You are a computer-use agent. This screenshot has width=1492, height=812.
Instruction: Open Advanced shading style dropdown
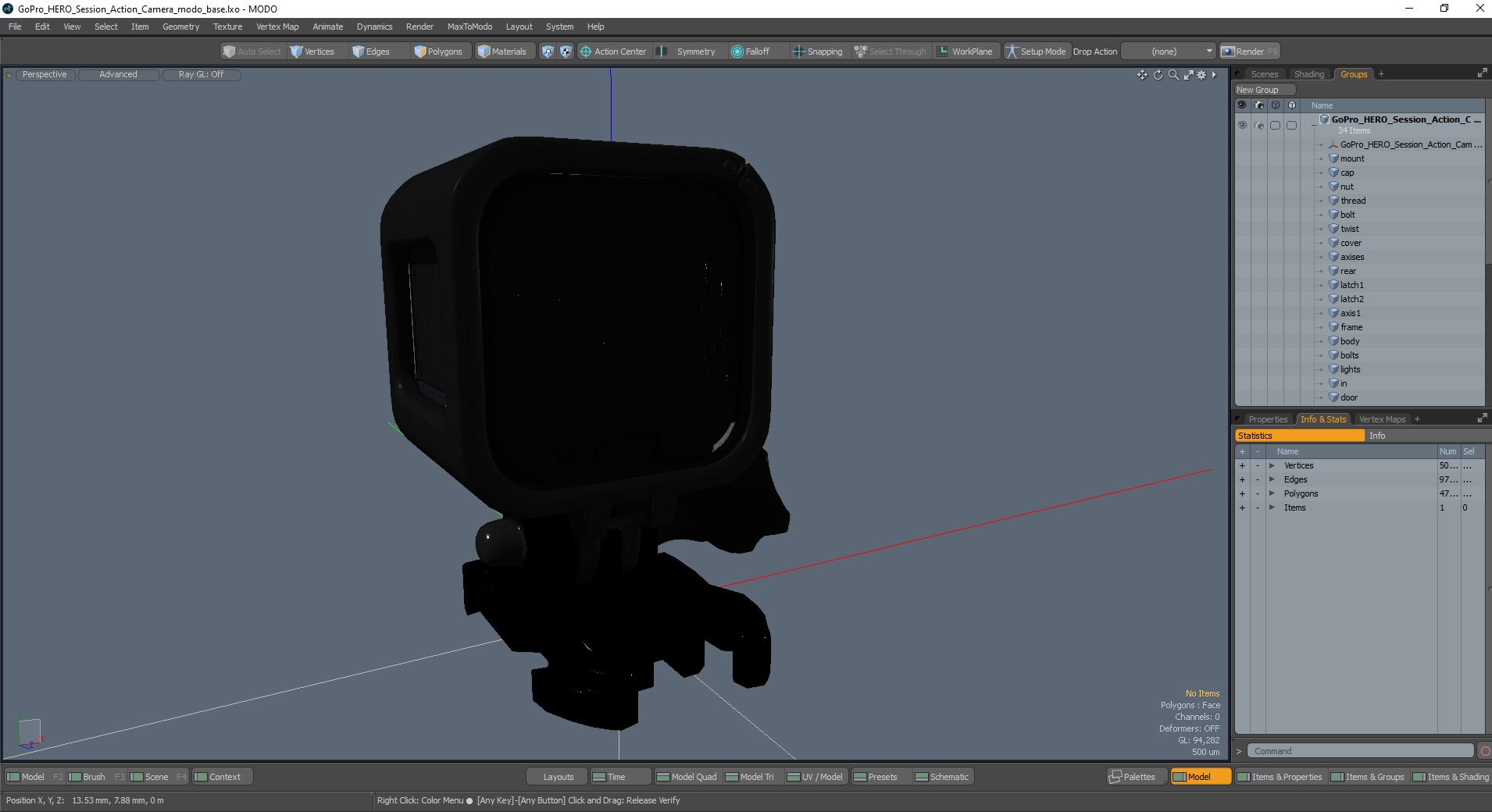pos(118,75)
